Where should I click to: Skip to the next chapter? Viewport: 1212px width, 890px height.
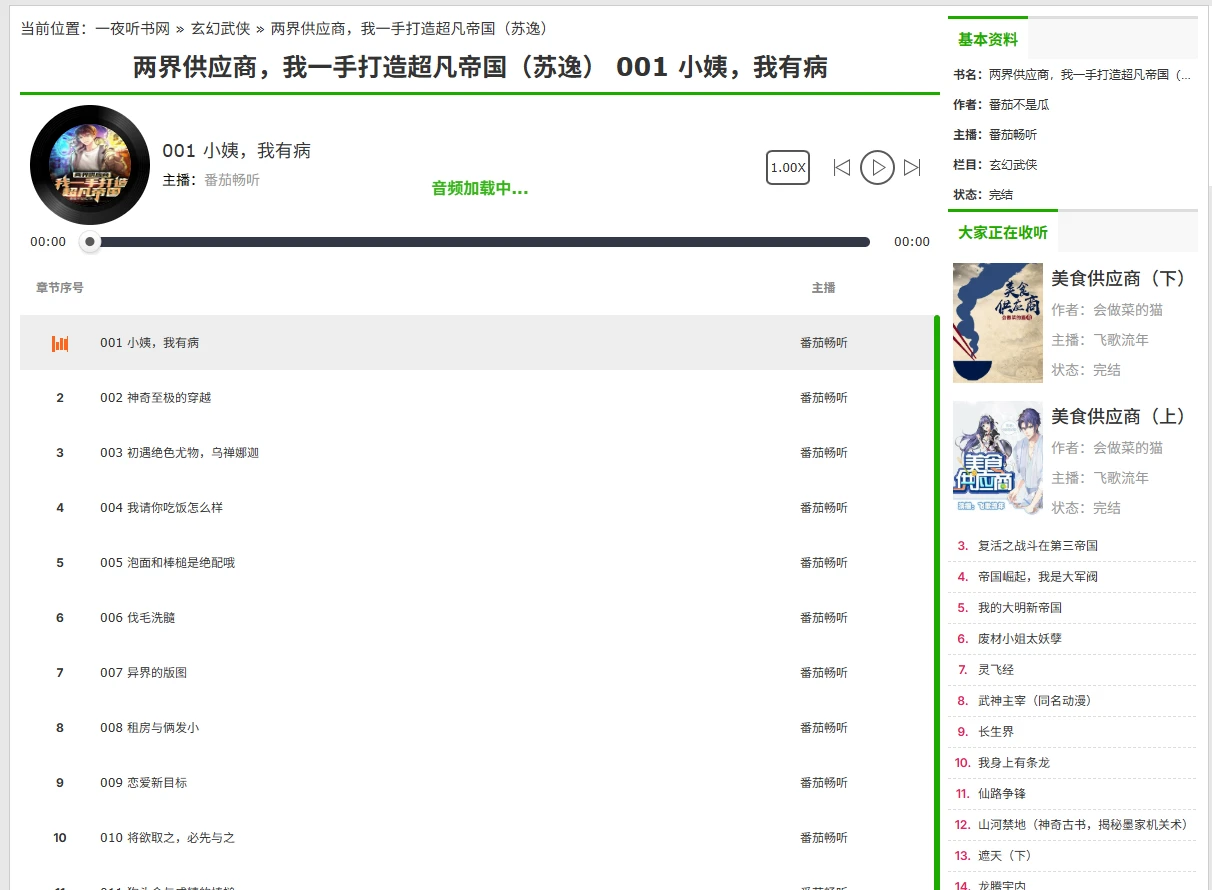[912, 168]
